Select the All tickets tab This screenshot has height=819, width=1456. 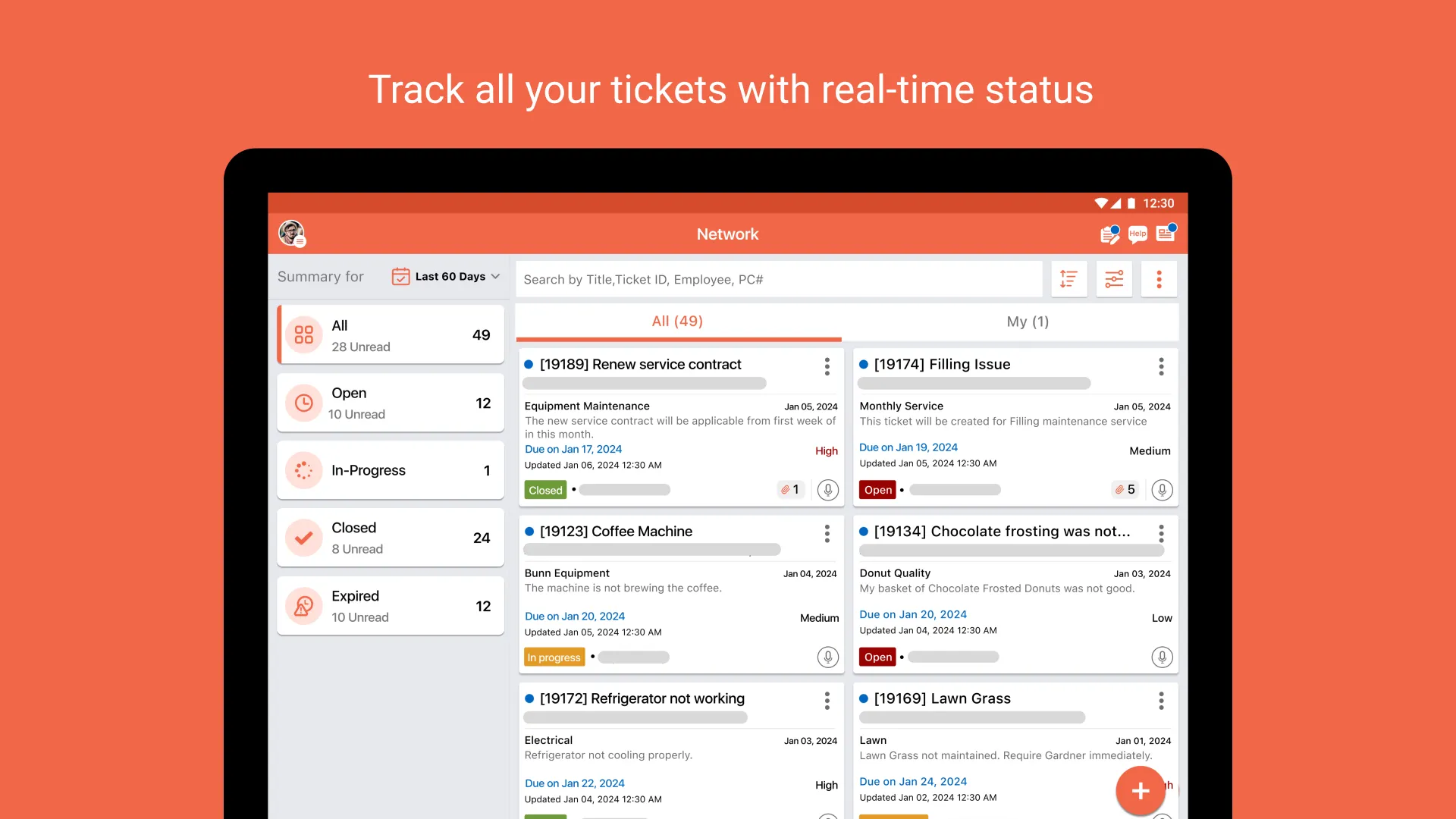click(x=677, y=321)
